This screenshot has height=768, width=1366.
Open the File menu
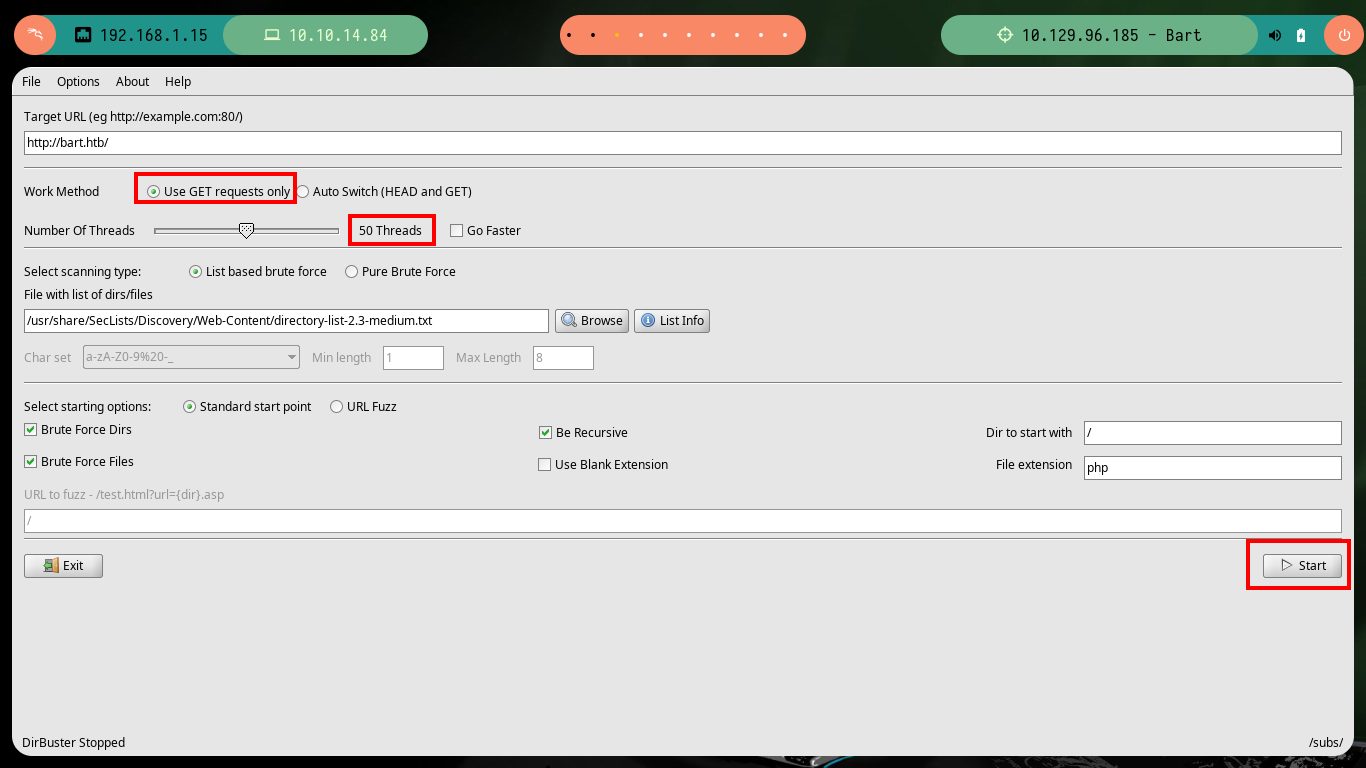coord(31,81)
